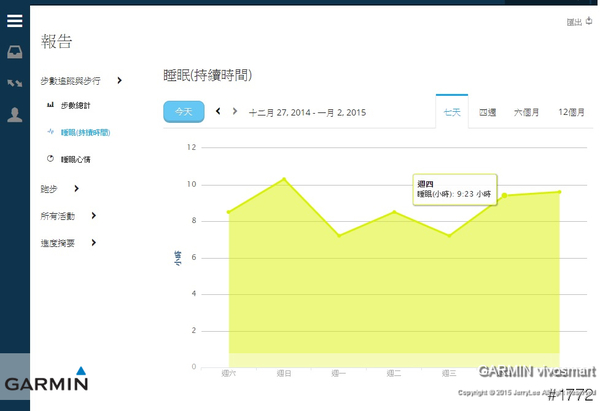Image resolution: width=600 pixels, height=411 pixels.
Task: Click the 睡眠(持續時間) chart heading
Action: (207, 75)
